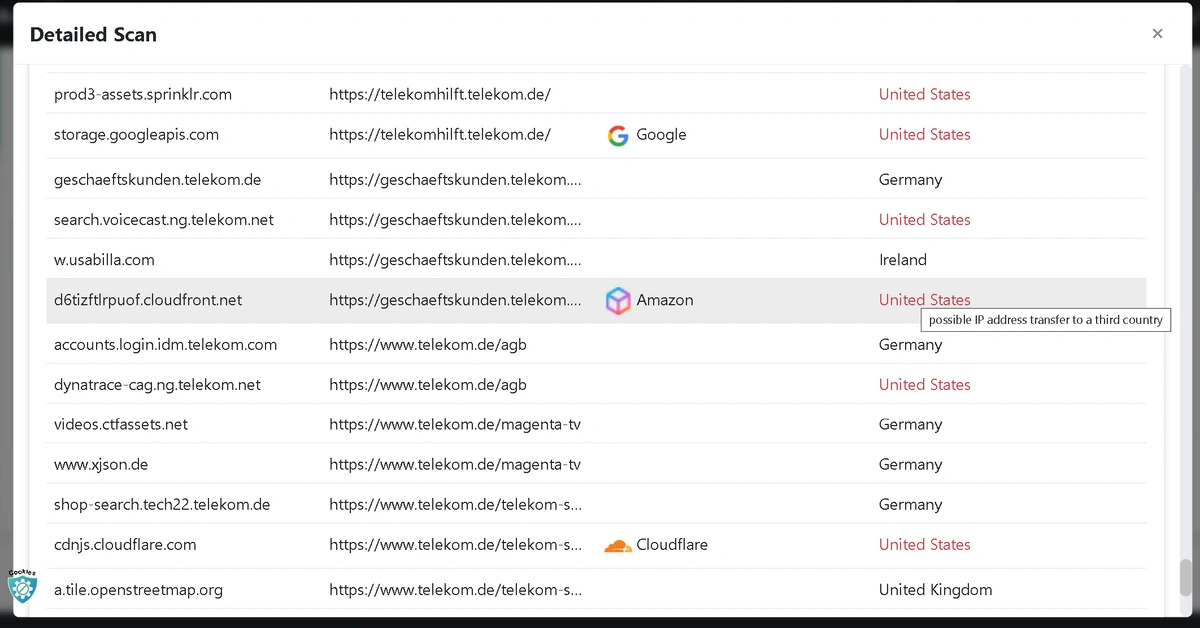Click a.tile.openstreetmap.org domain
The height and width of the screenshot is (628, 1200).
coord(138,590)
